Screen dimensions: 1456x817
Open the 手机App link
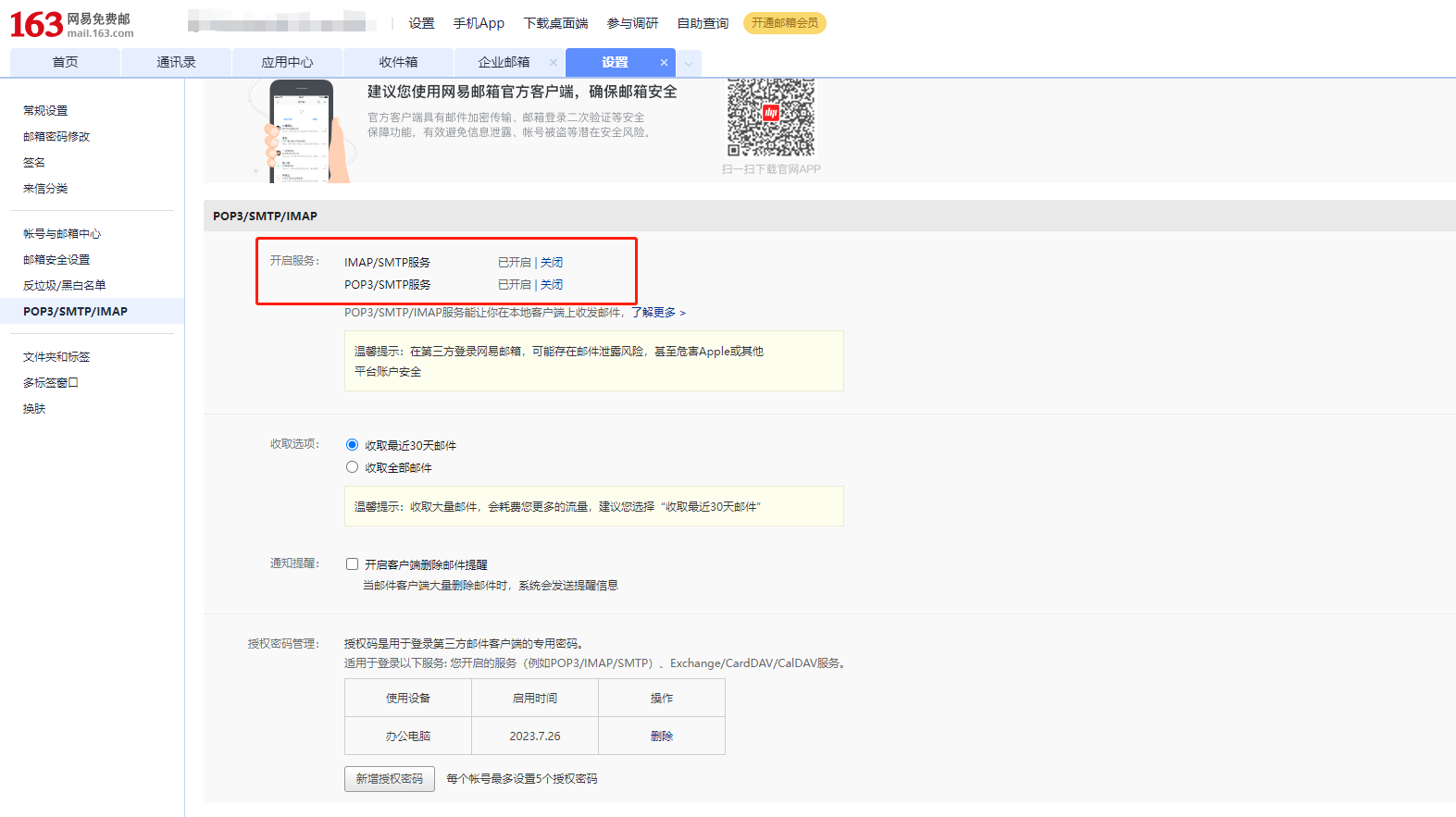(479, 23)
